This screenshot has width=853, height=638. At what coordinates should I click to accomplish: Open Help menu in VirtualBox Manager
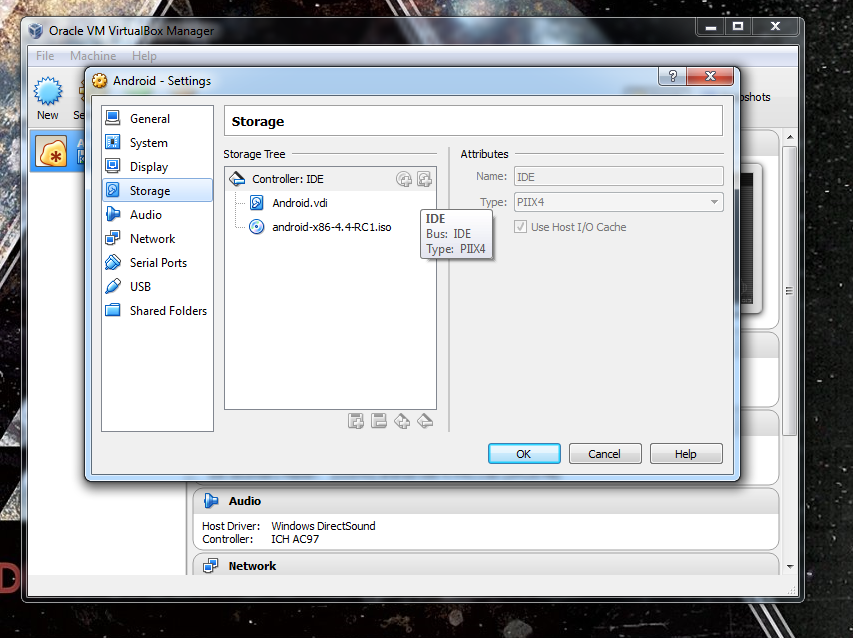click(x=144, y=56)
